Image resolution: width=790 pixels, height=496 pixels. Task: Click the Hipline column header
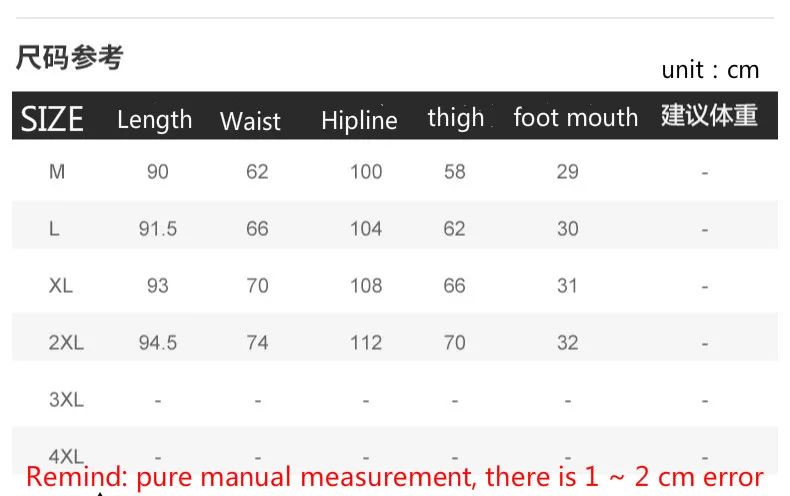coord(359,122)
